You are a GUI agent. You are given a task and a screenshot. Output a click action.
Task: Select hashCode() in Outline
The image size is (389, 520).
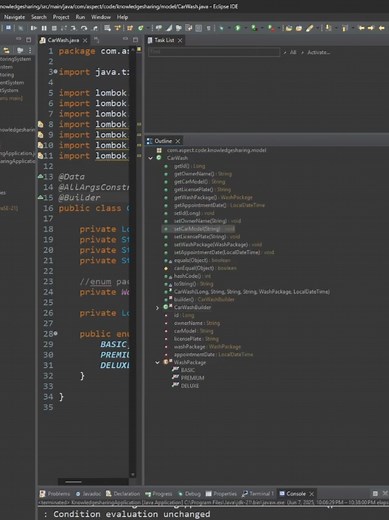click(x=192, y=276)
